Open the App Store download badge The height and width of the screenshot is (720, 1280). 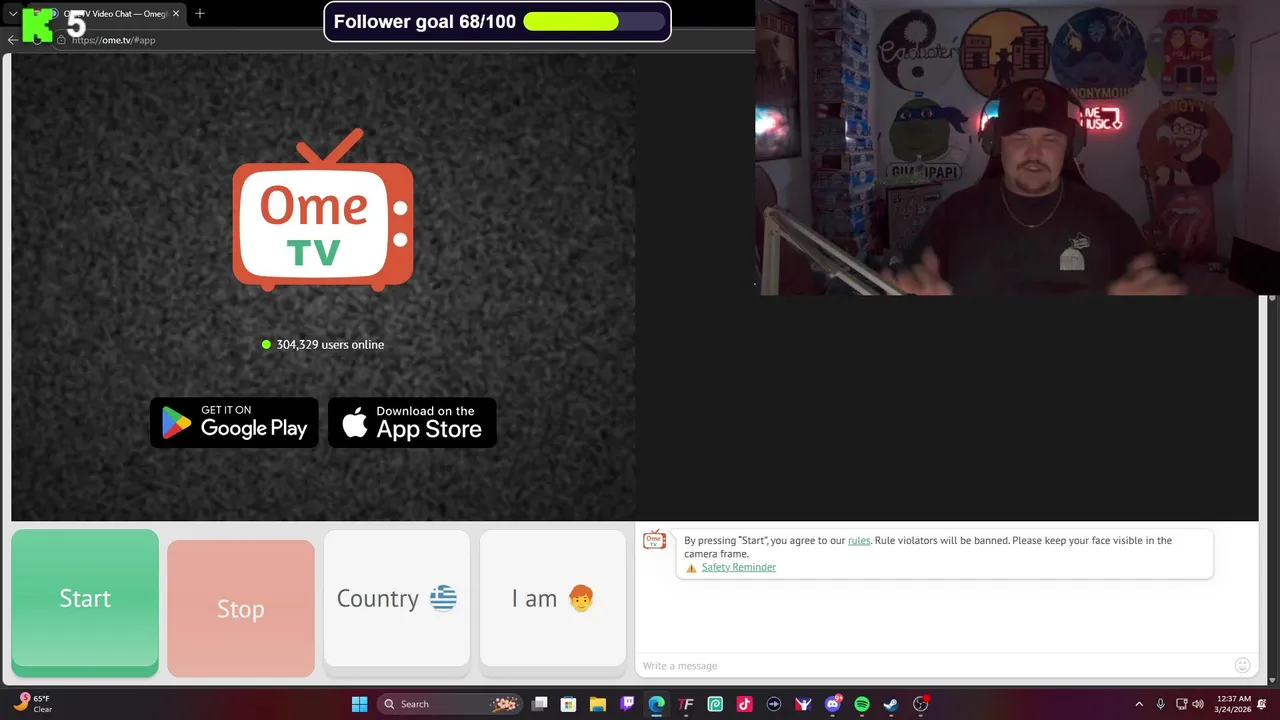click(412, 422)
